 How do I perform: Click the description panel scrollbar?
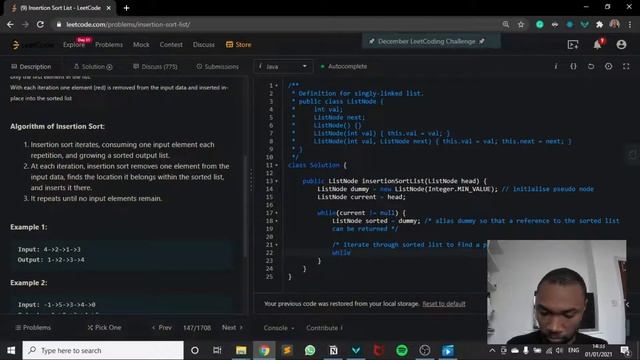pos(245,206)
